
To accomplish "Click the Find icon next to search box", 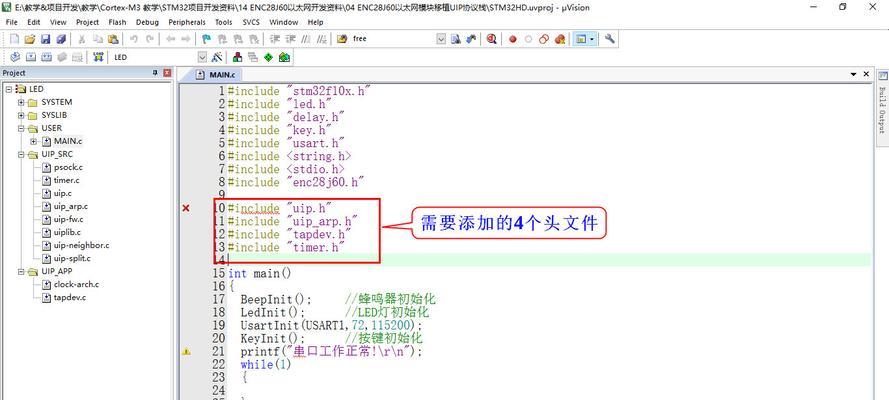I will click(x=456, y=39).
